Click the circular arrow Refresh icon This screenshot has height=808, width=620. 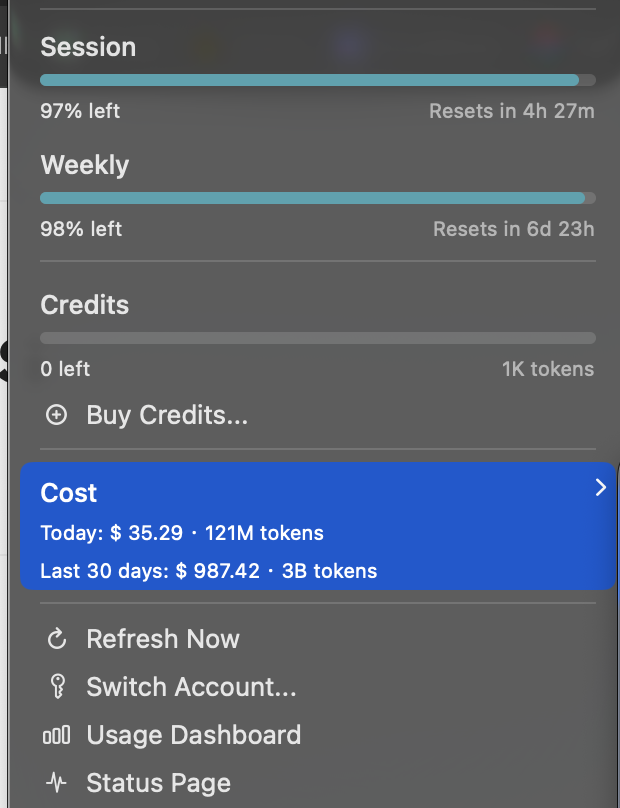point(57,639)
